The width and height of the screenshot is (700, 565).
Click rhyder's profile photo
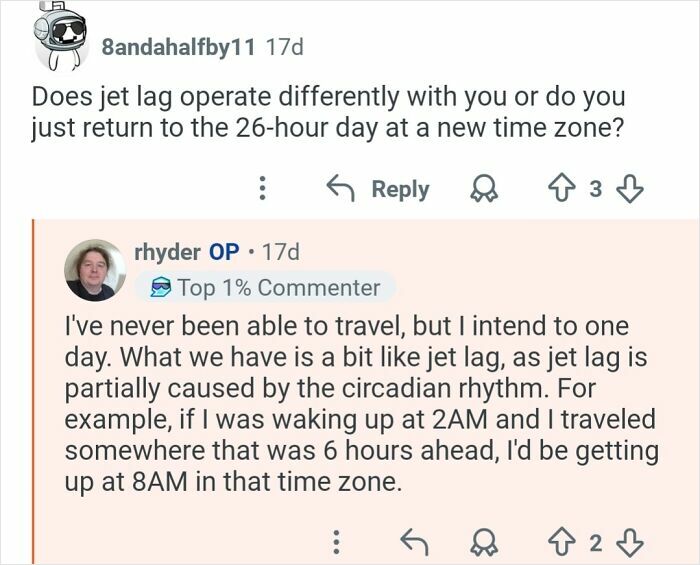[95, 269]
